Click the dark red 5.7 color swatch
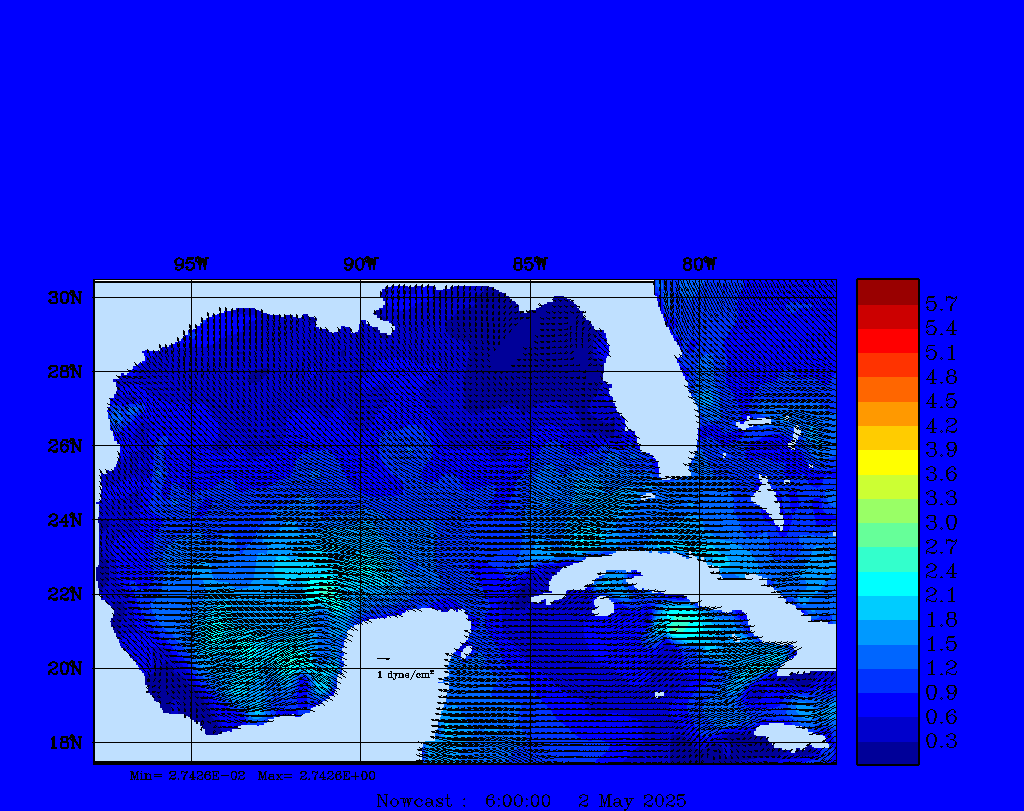This screenshot has width=1024, height=811. (887, 292)
